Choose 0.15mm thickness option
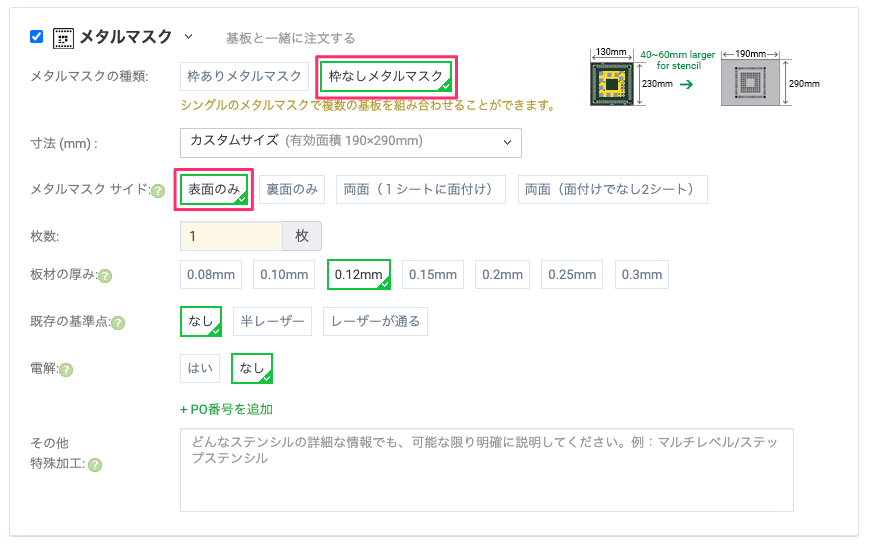This screenshot has height=545, width=870. pyautogui.click(x=432, y=274)
